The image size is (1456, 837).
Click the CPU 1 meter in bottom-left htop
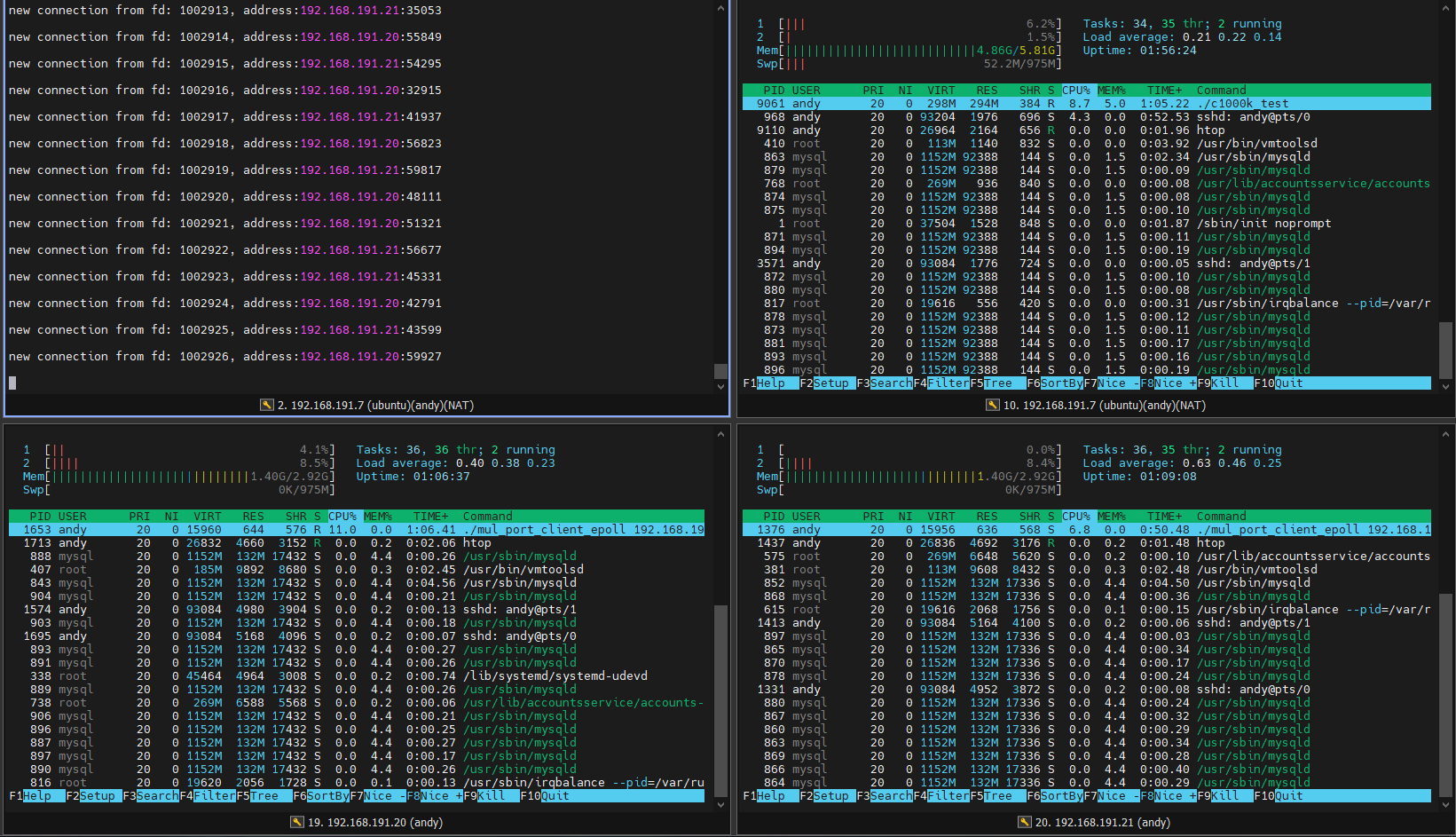pos(178,450)
